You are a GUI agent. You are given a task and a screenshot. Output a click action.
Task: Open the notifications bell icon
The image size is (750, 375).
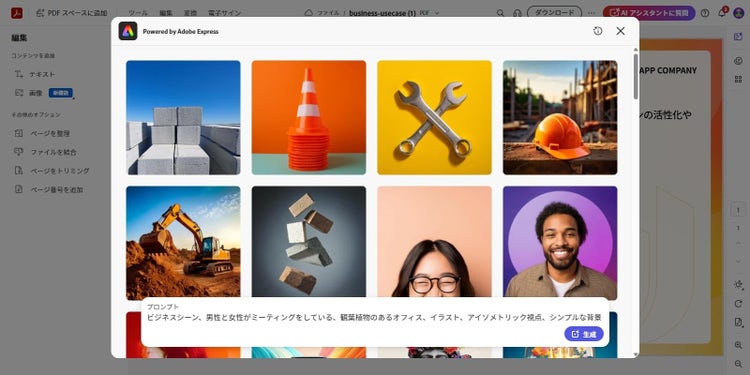point(722,13)
